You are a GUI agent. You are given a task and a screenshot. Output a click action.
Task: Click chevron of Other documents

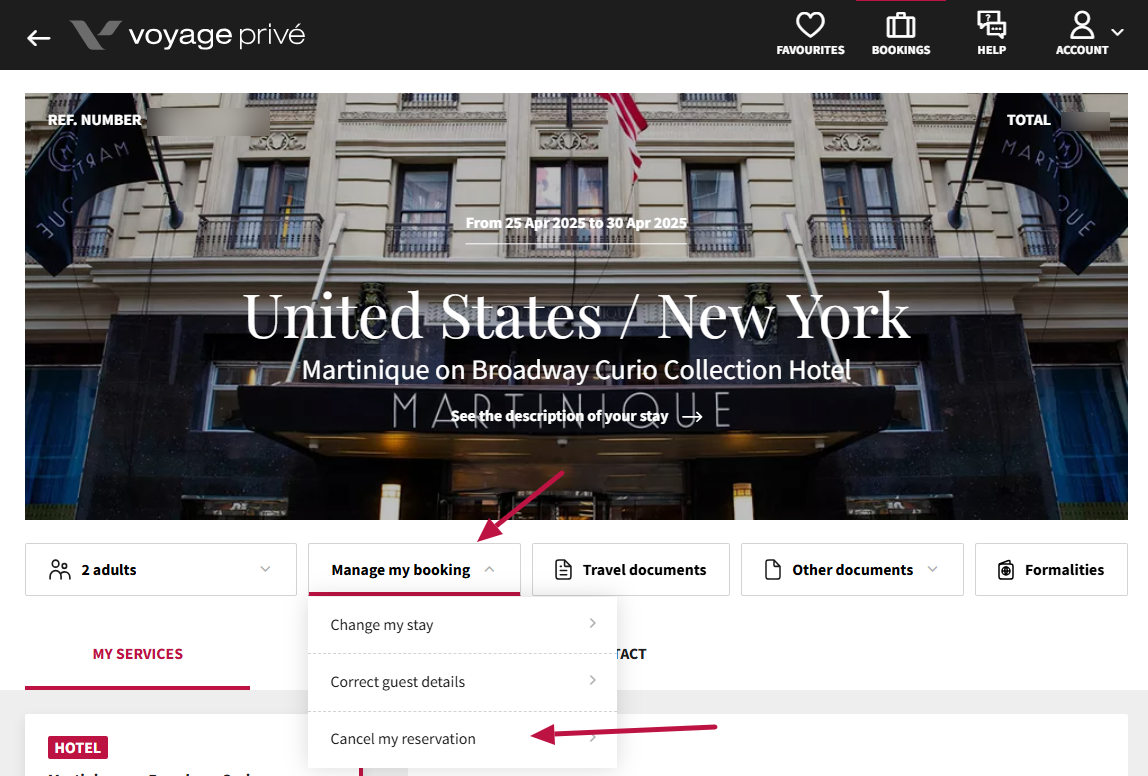point(932,569)
